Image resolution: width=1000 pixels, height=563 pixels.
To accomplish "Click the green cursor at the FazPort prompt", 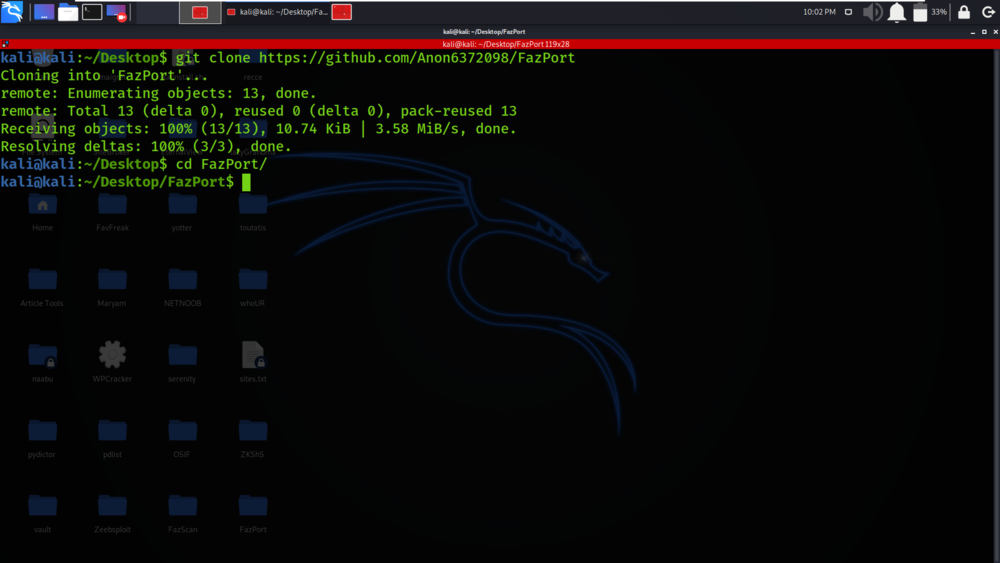I will click(x=246, y=182).
